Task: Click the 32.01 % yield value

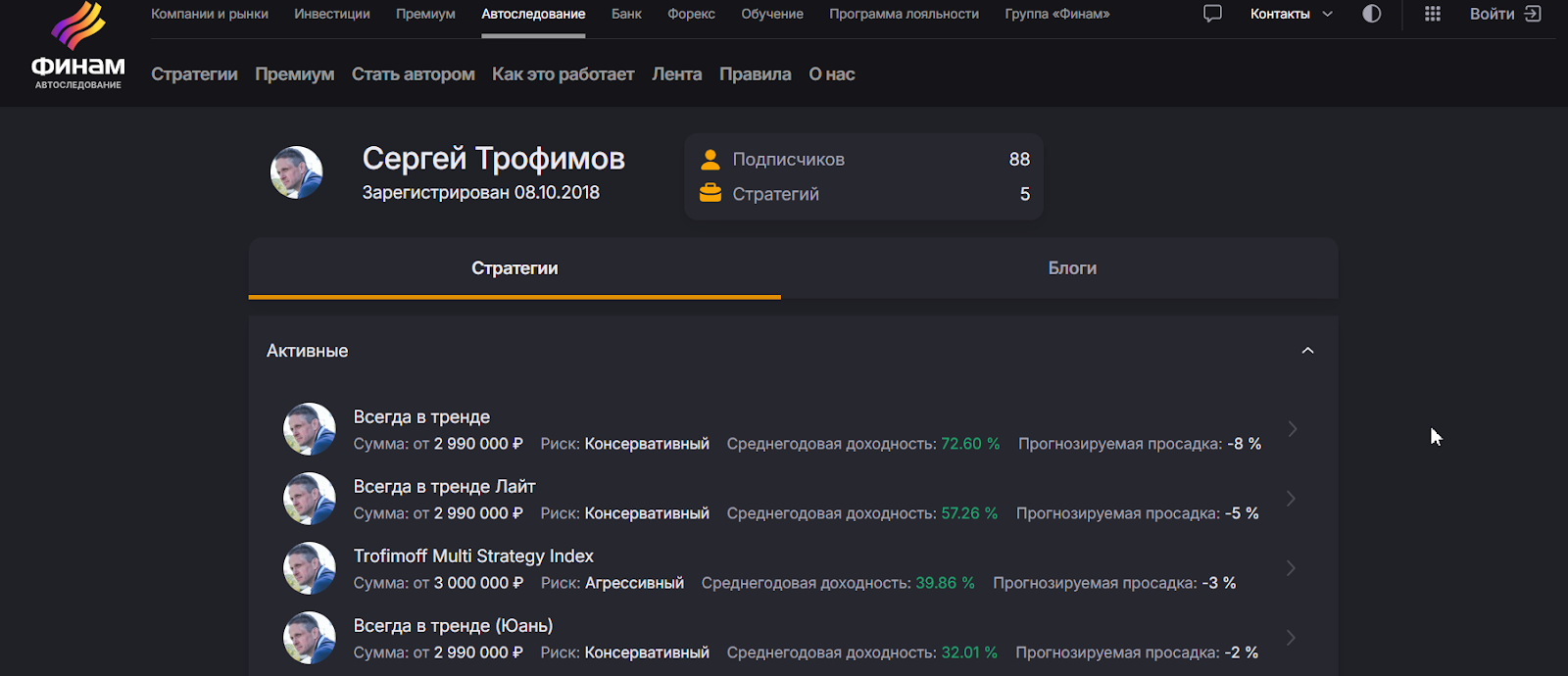Action: tap(969, 652)
